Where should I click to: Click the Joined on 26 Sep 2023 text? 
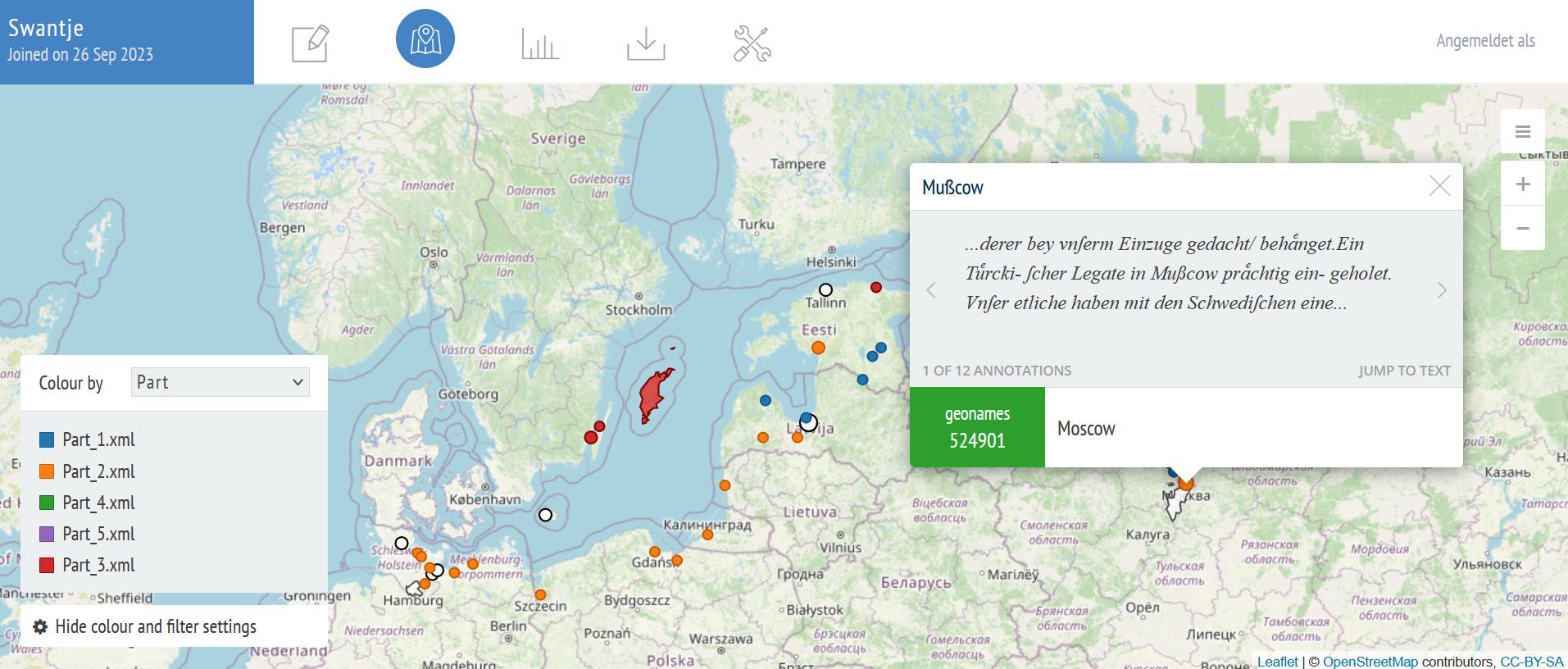(80, 55)
